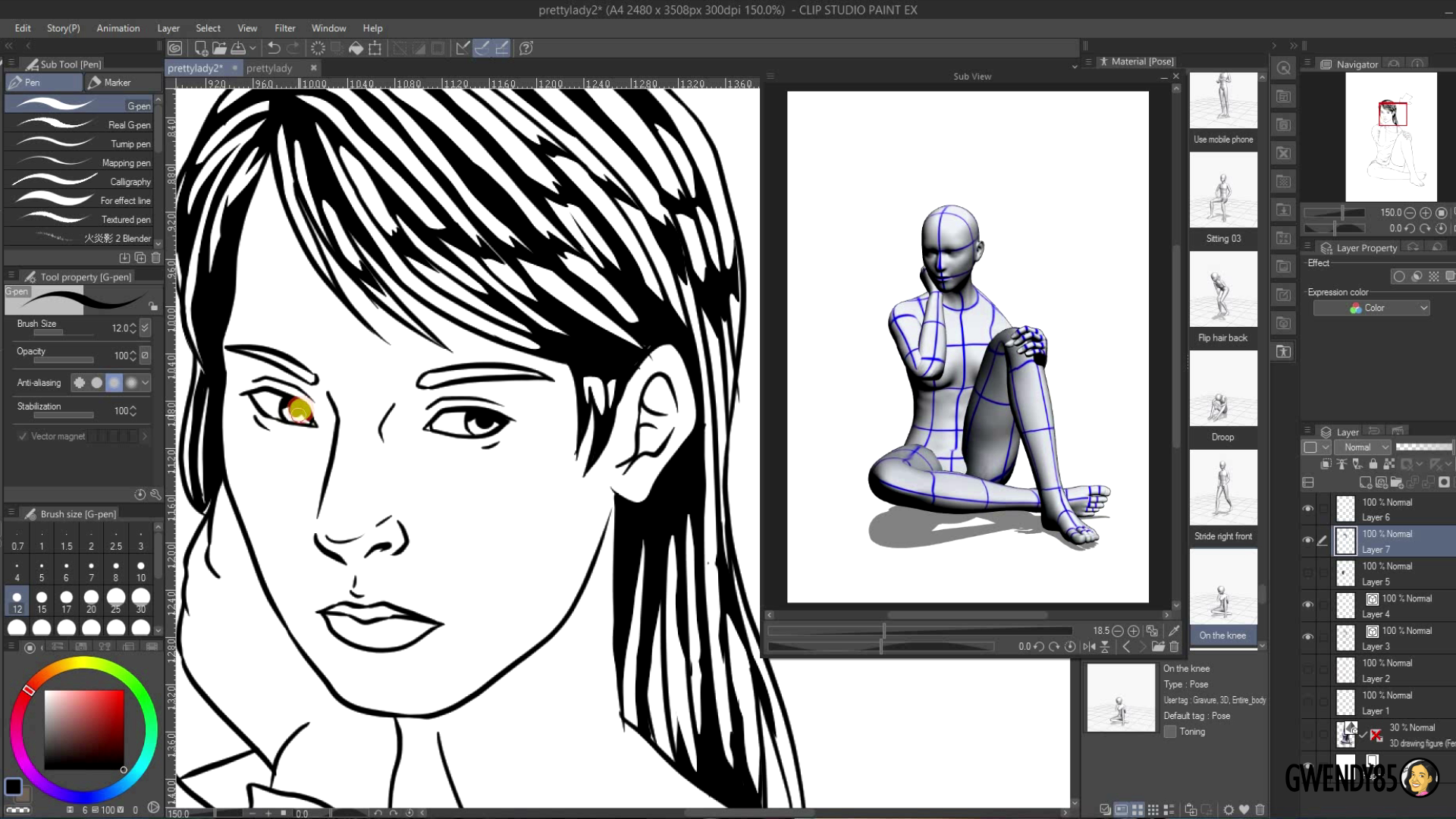Toggle visibility of Layer 4
This screenshot has width=1456, height=819.
[1308, 605]
